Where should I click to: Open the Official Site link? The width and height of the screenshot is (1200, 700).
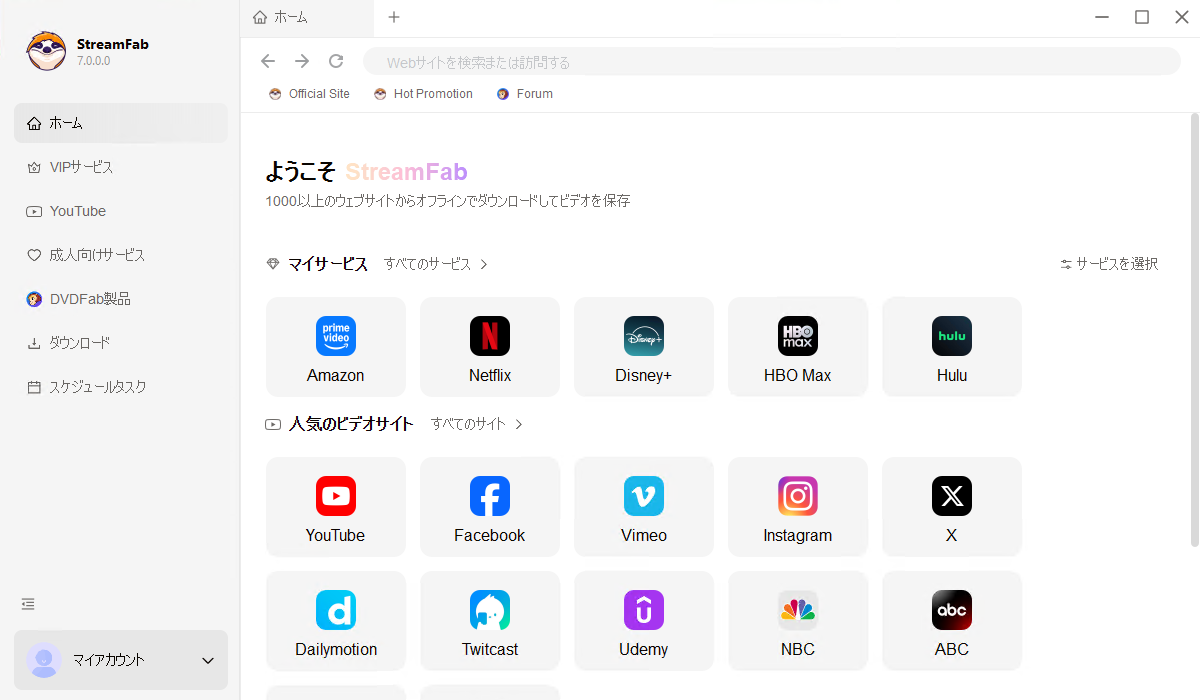[x=309, y=93]
